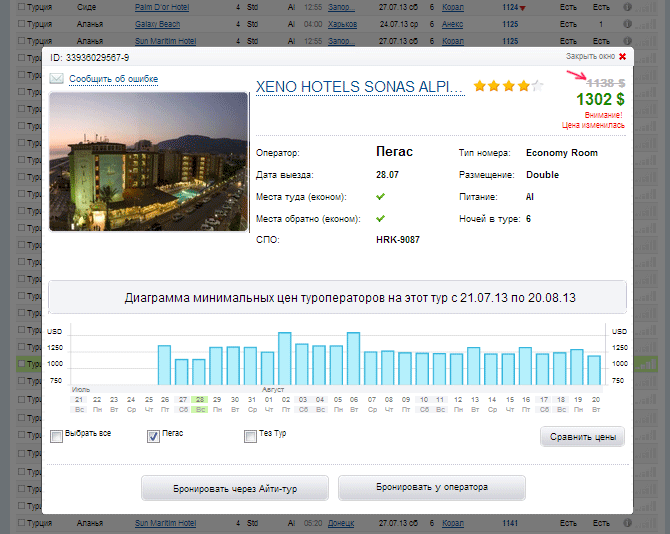The width and height of the screenshot is (670, 534).
Task: Select date 03 Сб on the chart axis
Action: click(303, 404)
